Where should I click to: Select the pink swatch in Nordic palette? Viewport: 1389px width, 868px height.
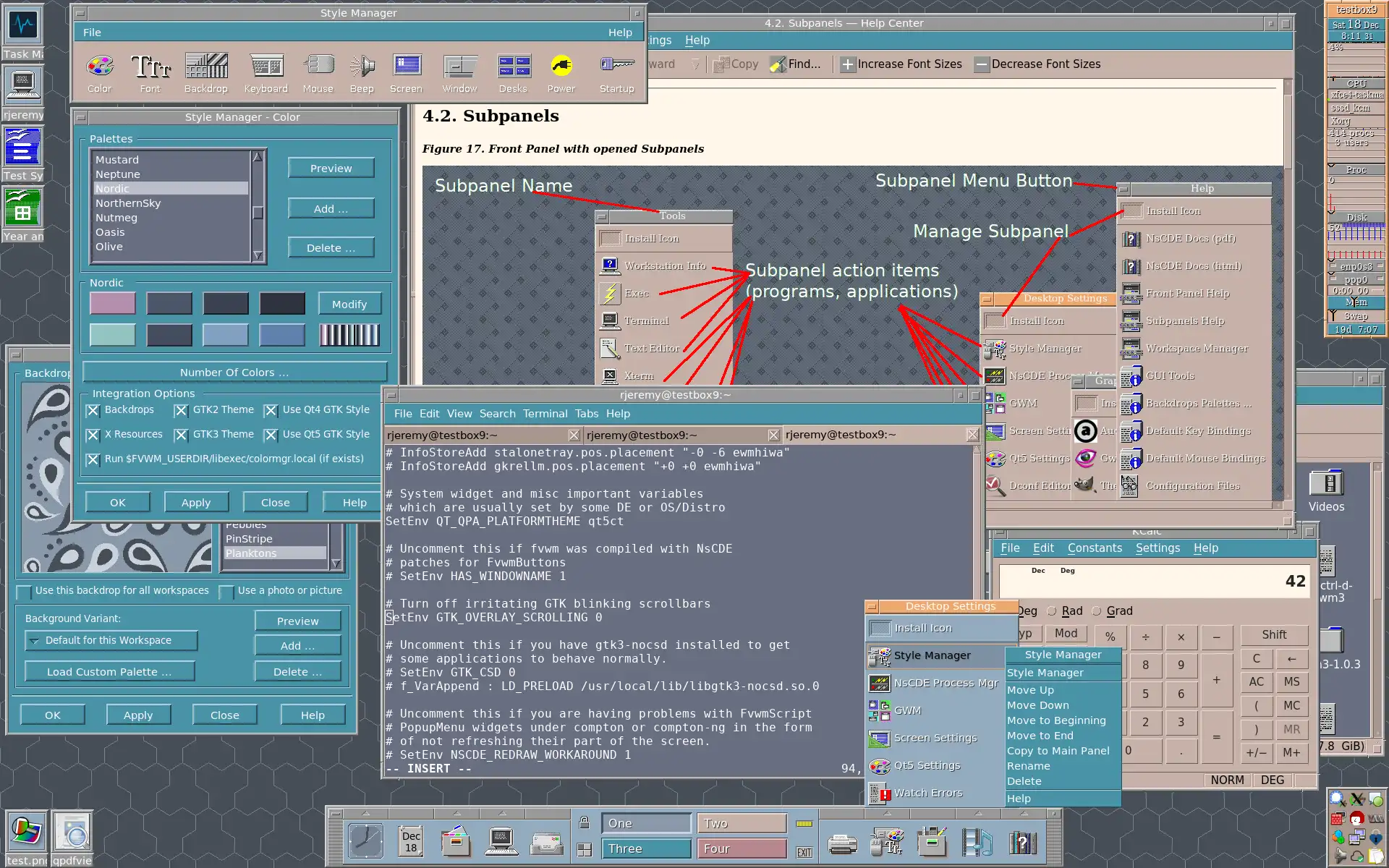coord(113,303)
